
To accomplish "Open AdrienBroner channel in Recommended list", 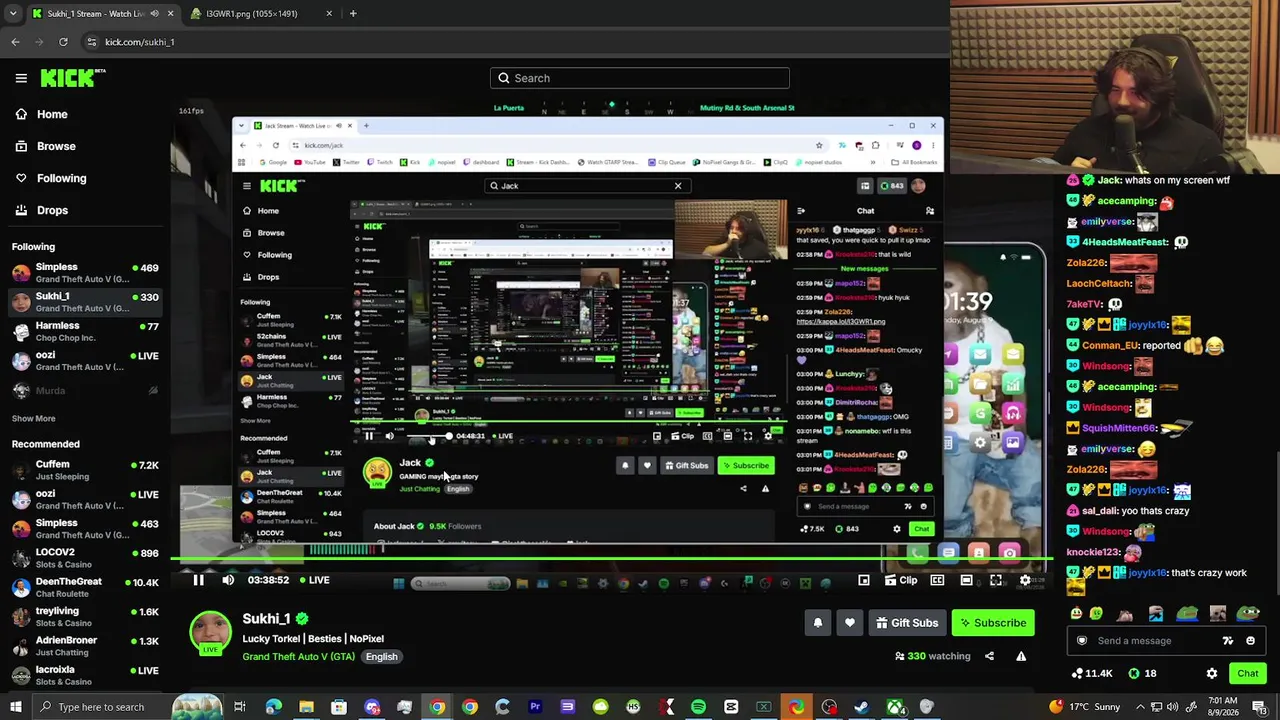I will [85, 646].
